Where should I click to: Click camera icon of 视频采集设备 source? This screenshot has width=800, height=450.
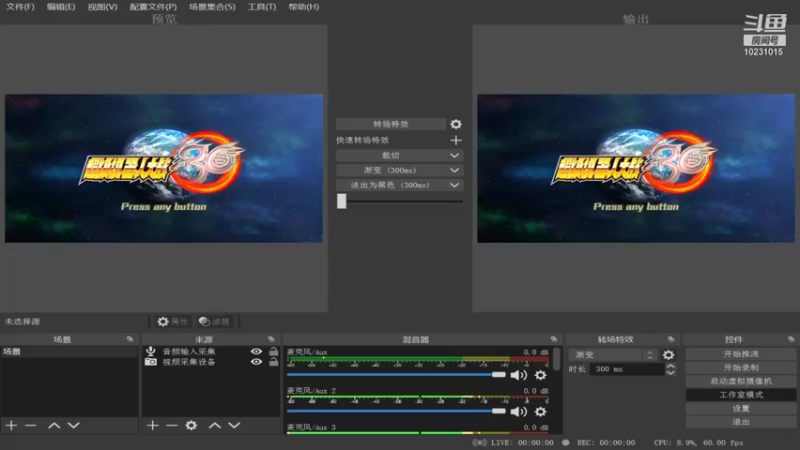tap(151, 362)
